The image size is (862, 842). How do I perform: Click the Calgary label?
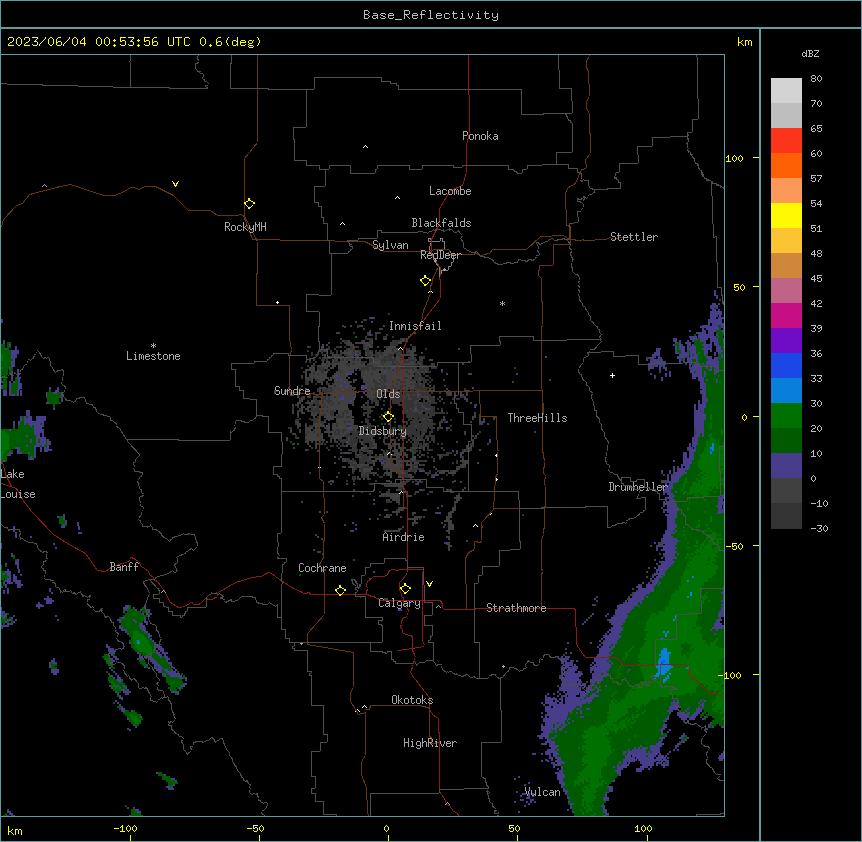pos(399,603)
